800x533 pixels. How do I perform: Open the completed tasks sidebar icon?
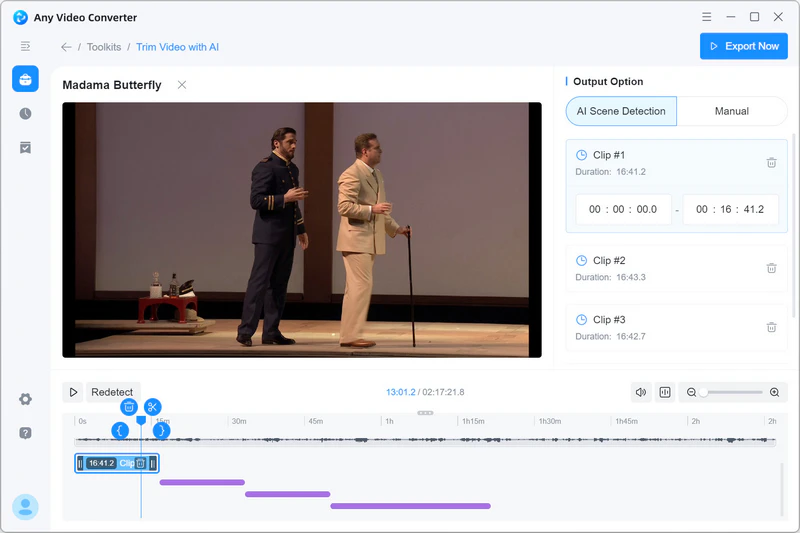(x=25, y=148)
